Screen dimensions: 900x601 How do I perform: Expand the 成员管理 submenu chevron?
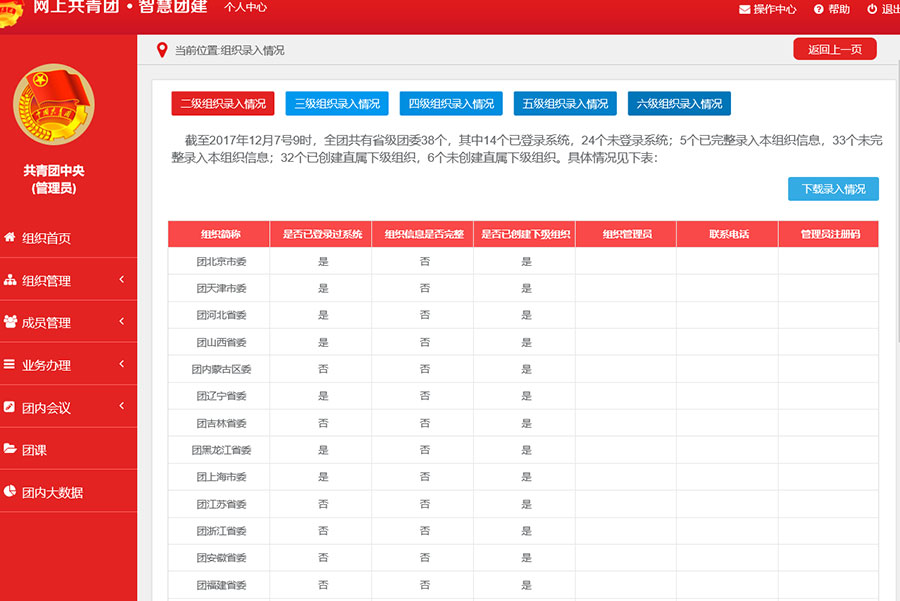(x=121, y=322)
